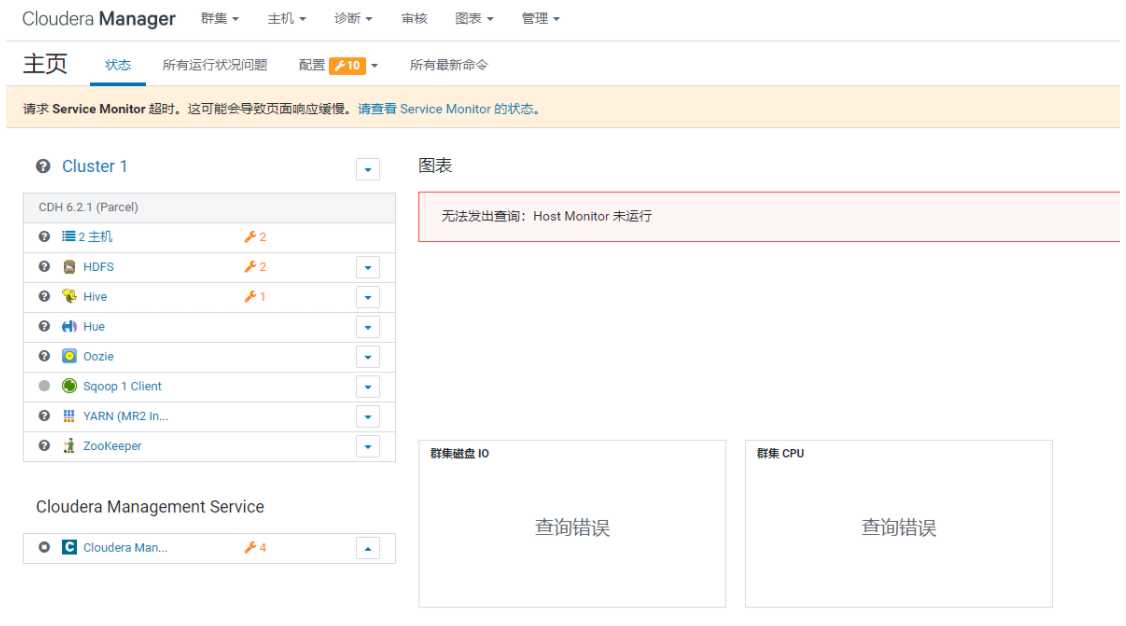Click the HDFS unknown health status icon
This screenshot has width=1126, height=626.
[44, 266]
